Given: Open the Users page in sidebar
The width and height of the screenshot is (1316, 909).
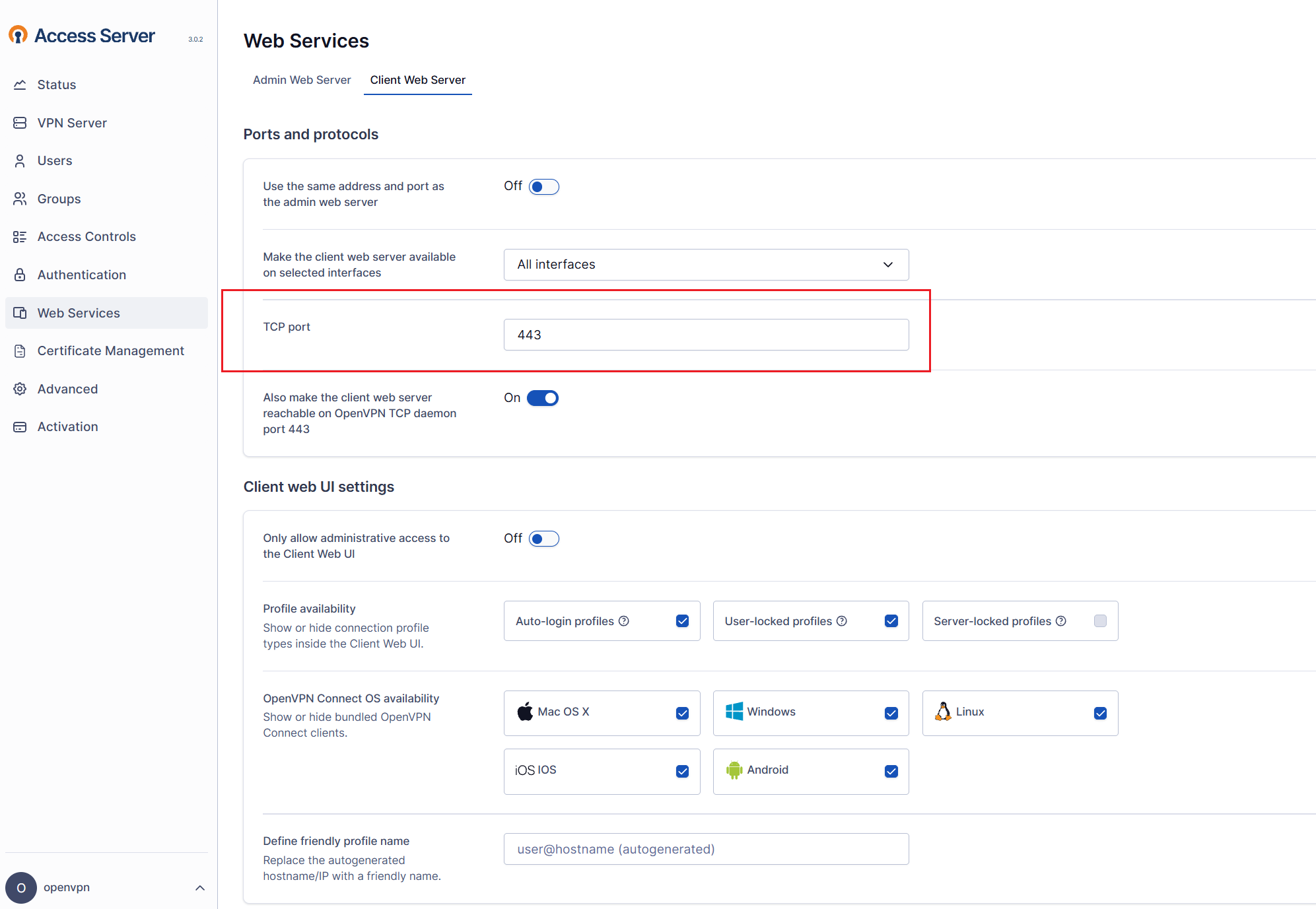Looking at the screenshot, I should click(55, 161).
